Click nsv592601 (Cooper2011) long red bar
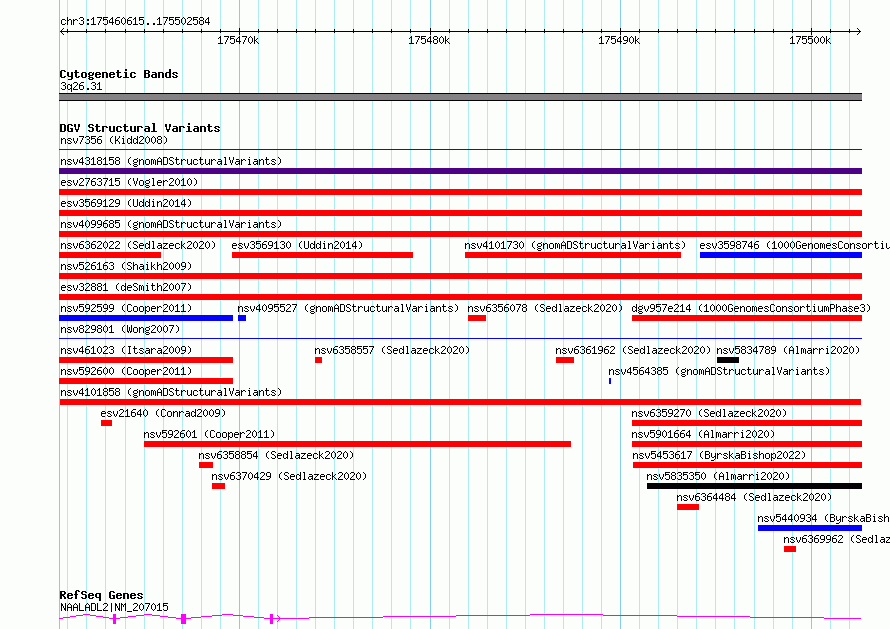Screen dimensions: 890x629 click(357, 444)
